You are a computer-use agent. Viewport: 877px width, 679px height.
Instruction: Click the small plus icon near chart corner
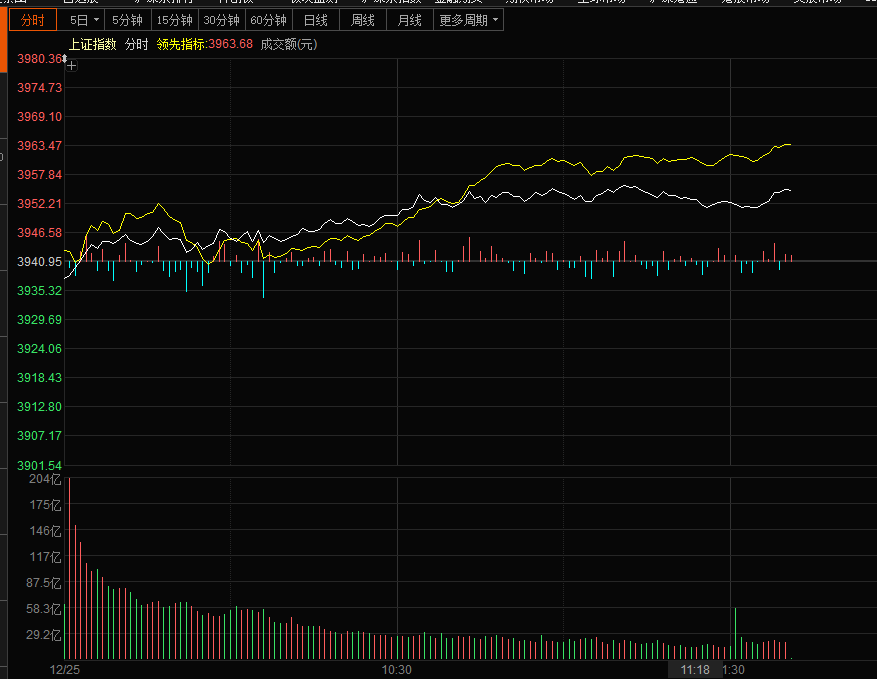[x=71, y=65]
